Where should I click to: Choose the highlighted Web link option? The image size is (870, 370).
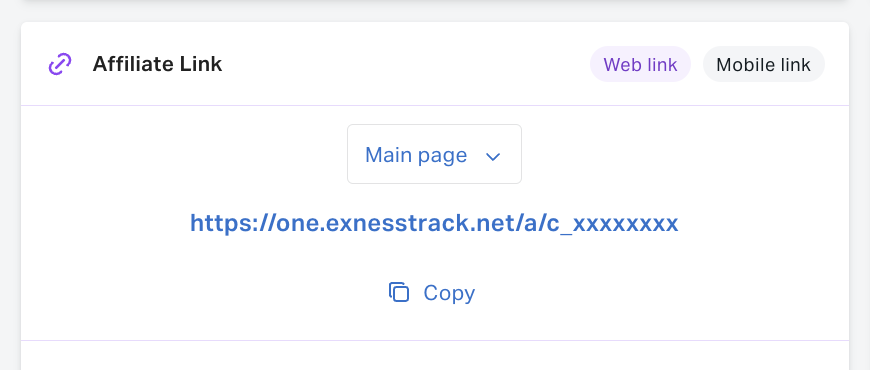tap(640, 64)
